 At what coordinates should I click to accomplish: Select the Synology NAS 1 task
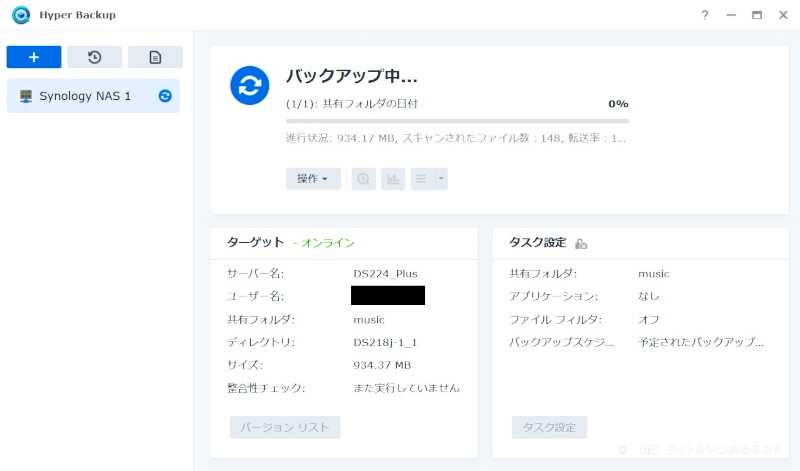tap(93, 96)
